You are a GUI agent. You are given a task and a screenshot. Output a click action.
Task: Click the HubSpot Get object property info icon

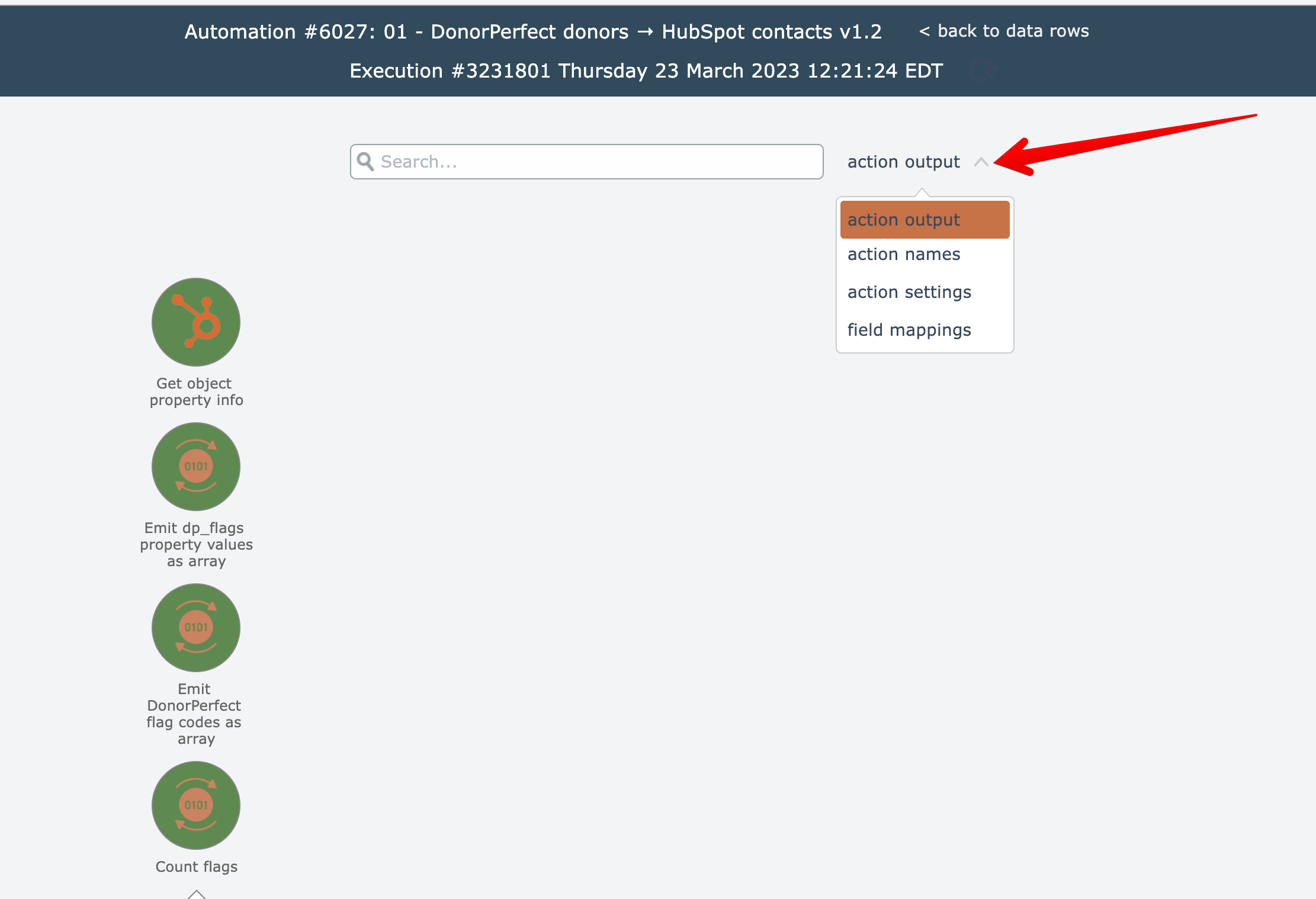(196, 322)
